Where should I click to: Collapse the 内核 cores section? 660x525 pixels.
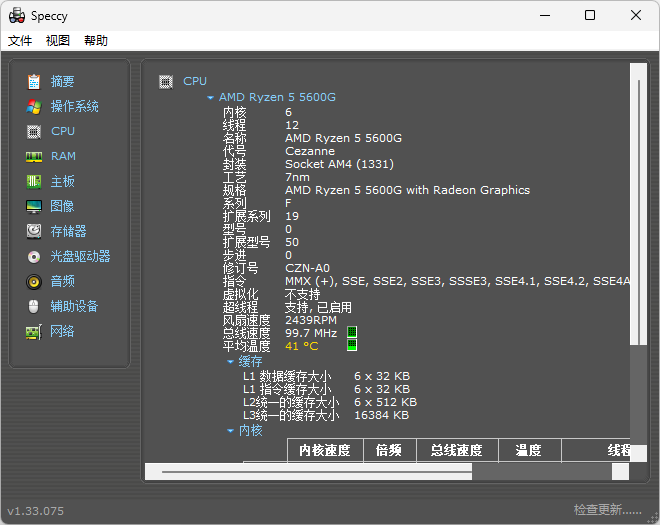coord(230,431)
